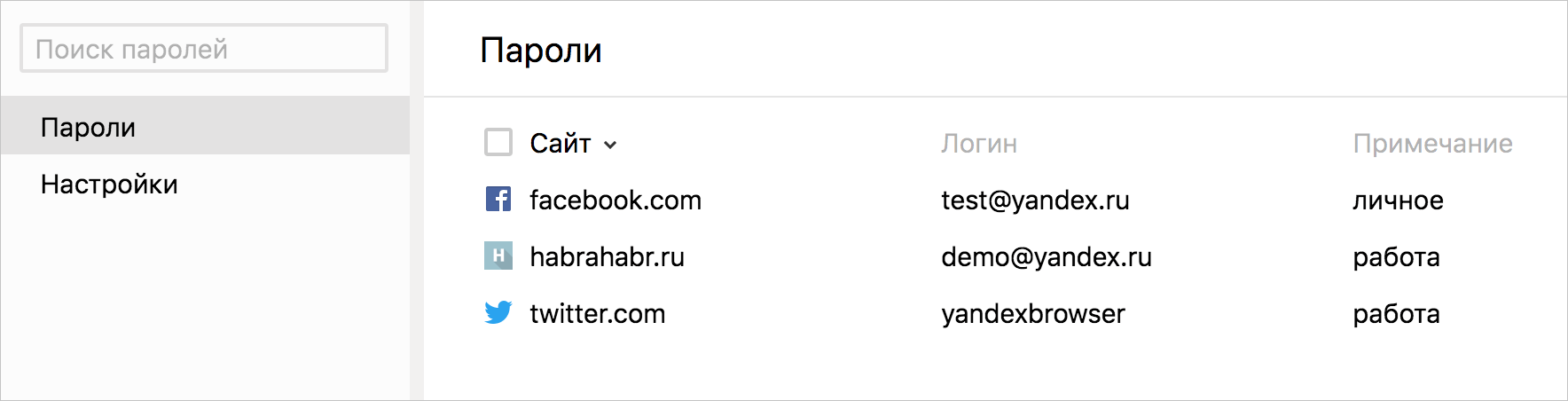Click the работа note for habrahabr.ru
Image resolution: width=1568 pixels, height=401 pixels.
pyautogui.click(x=1396, y=257)
